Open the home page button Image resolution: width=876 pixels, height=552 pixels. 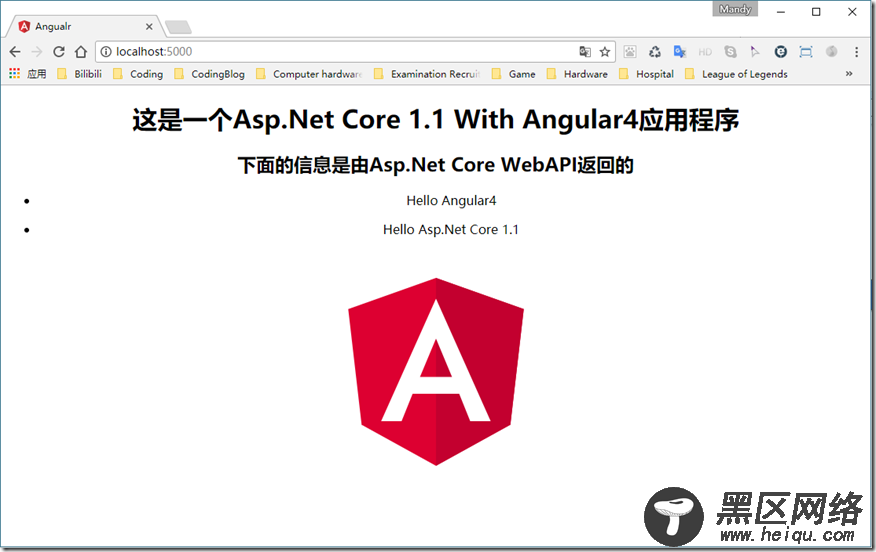(x=81, y=52)
